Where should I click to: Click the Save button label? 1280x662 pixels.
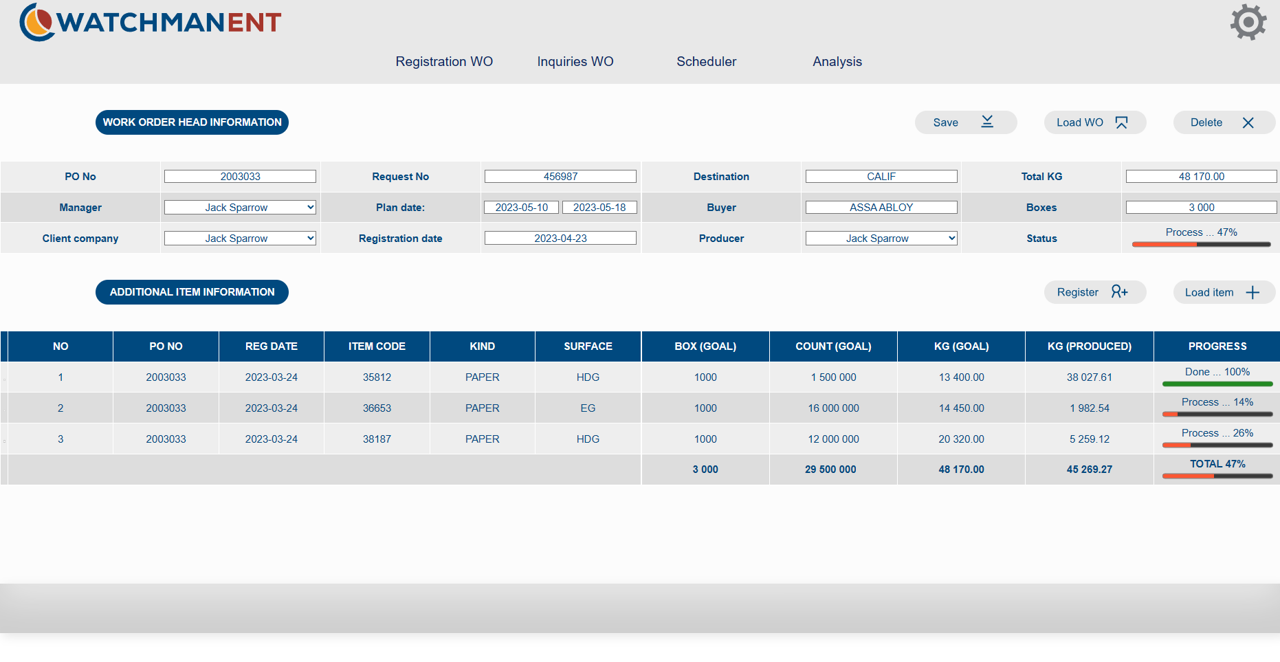[945, 122]
